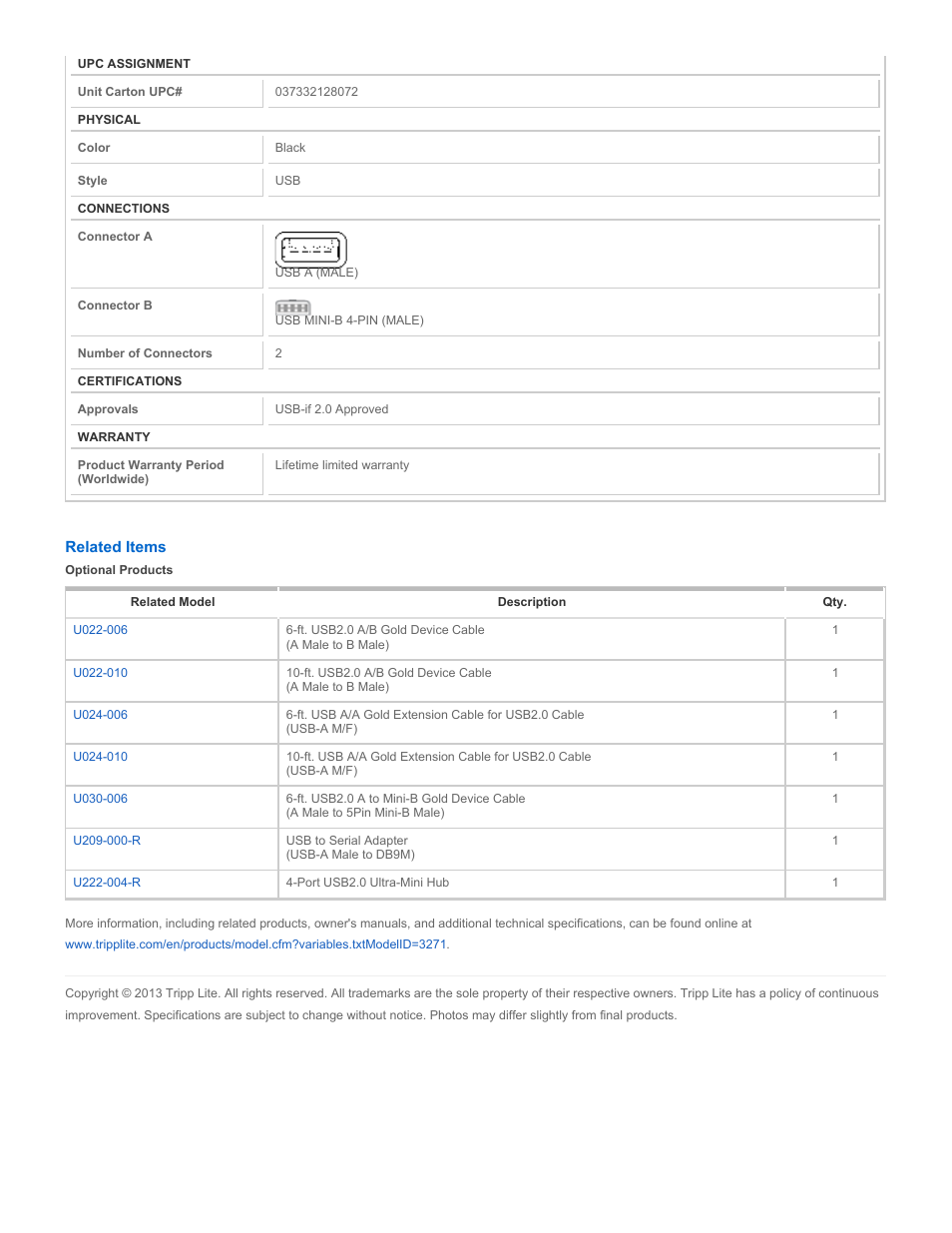This screenshot has width=952, height=1233.
Task: Click the UPC ASSIGNMENT section header
Action: coord(134,64)
